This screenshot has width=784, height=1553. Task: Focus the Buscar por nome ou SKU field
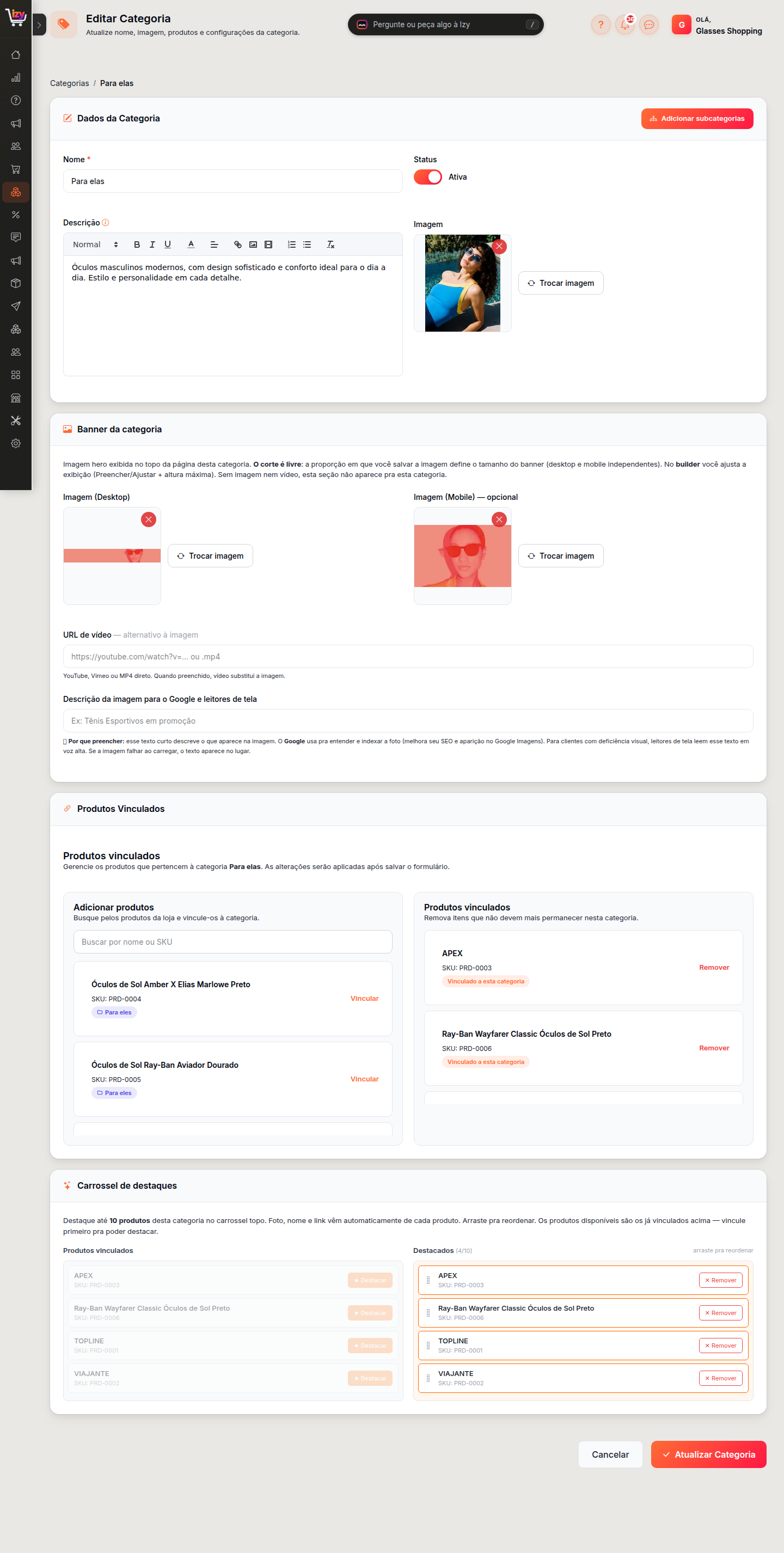[232, 942]
